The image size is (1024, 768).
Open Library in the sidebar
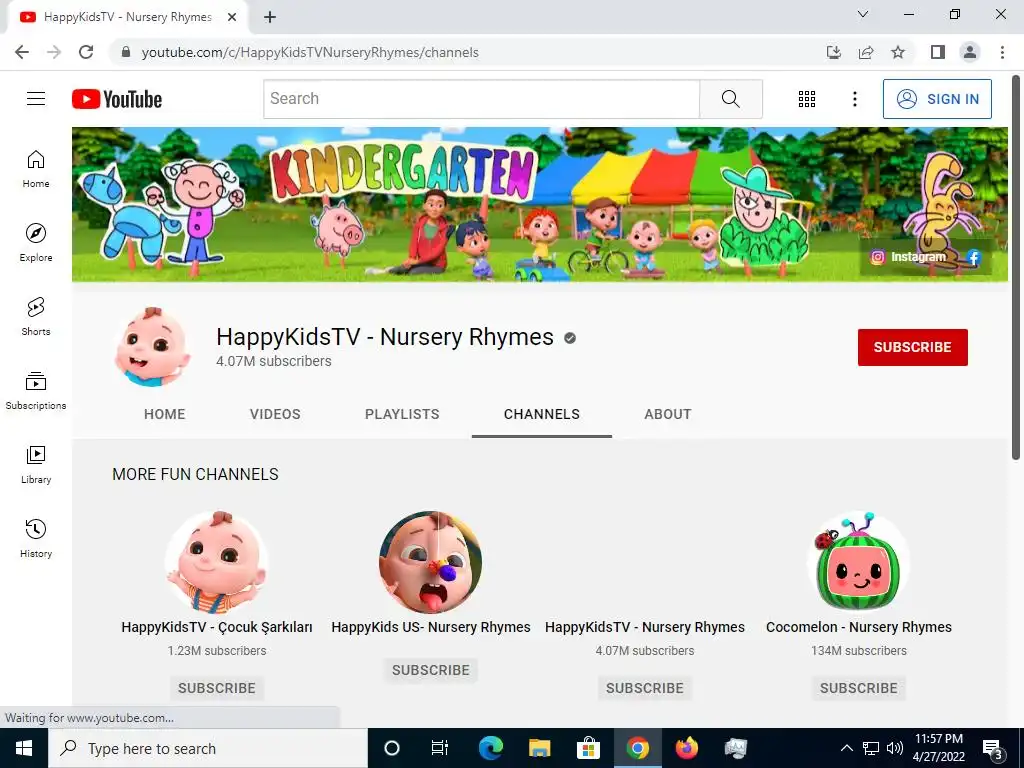click(x=36, y=464)
